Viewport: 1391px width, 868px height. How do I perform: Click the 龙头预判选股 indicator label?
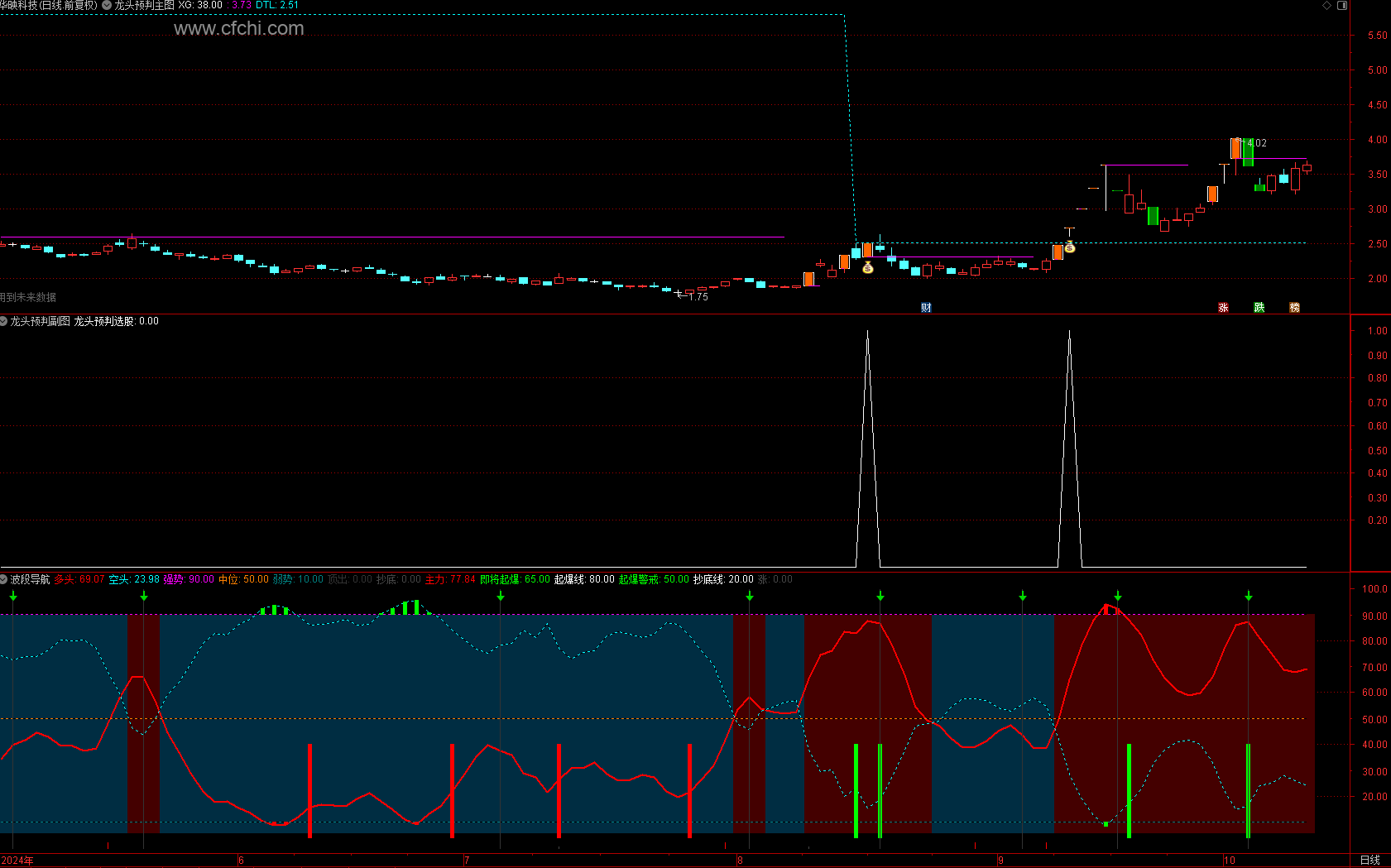(104, 321)
